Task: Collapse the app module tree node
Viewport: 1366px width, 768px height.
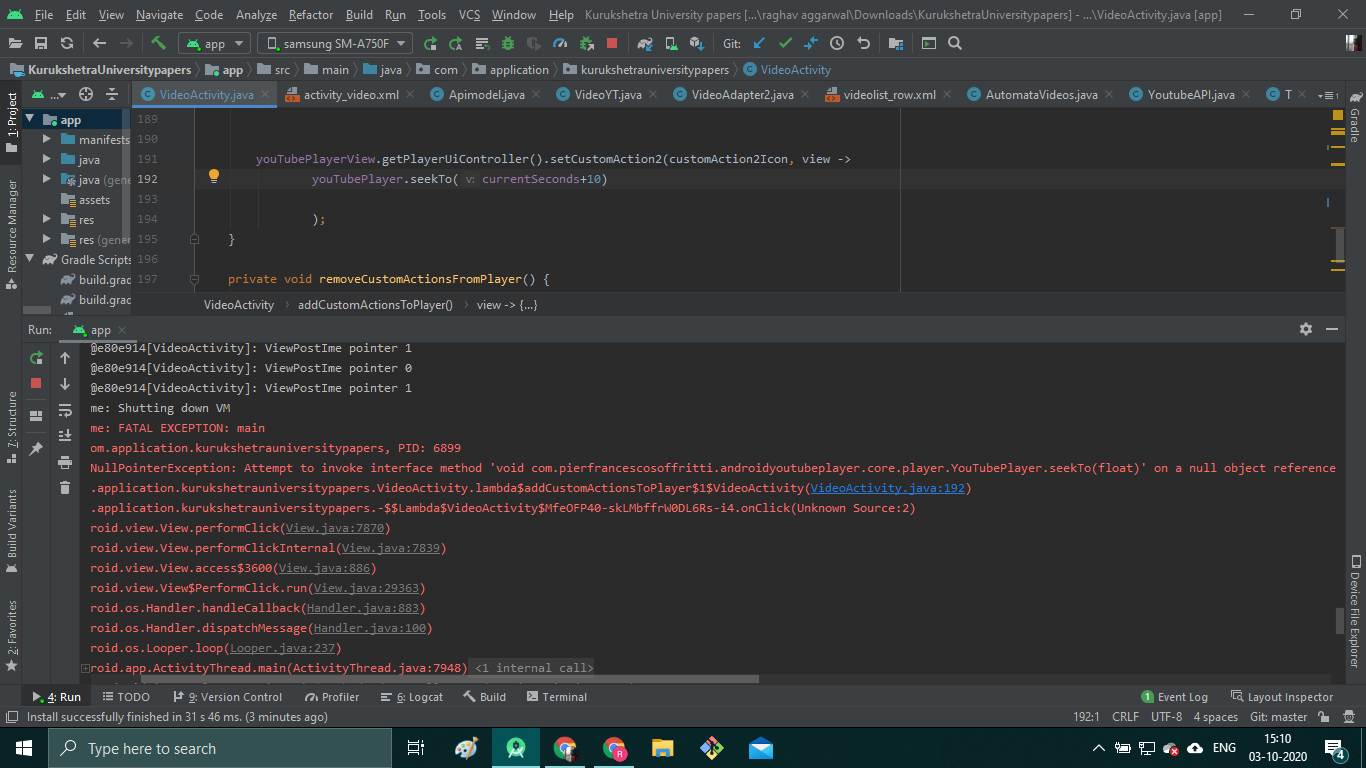Action: 30,120
